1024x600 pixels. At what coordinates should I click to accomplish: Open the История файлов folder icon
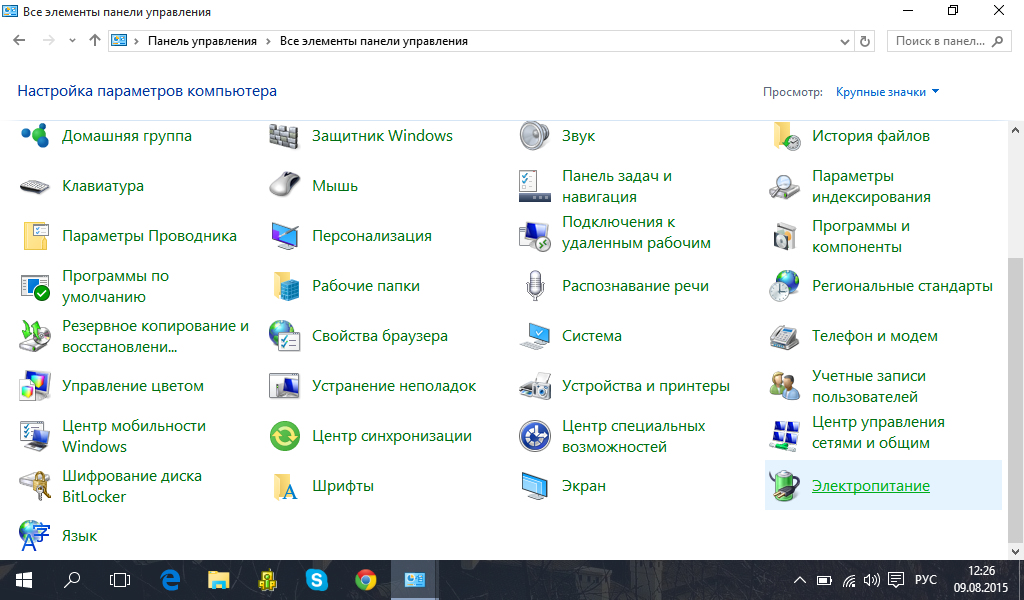pyautogui.click(x=786, y=136)
